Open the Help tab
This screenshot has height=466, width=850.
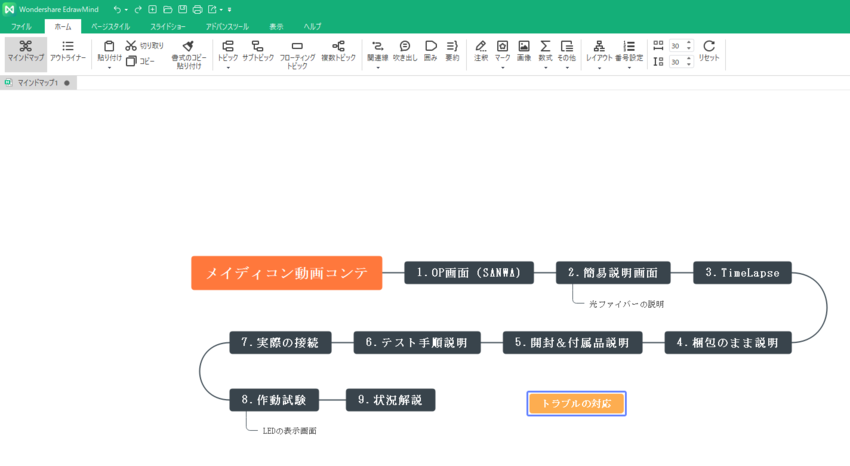312,26
